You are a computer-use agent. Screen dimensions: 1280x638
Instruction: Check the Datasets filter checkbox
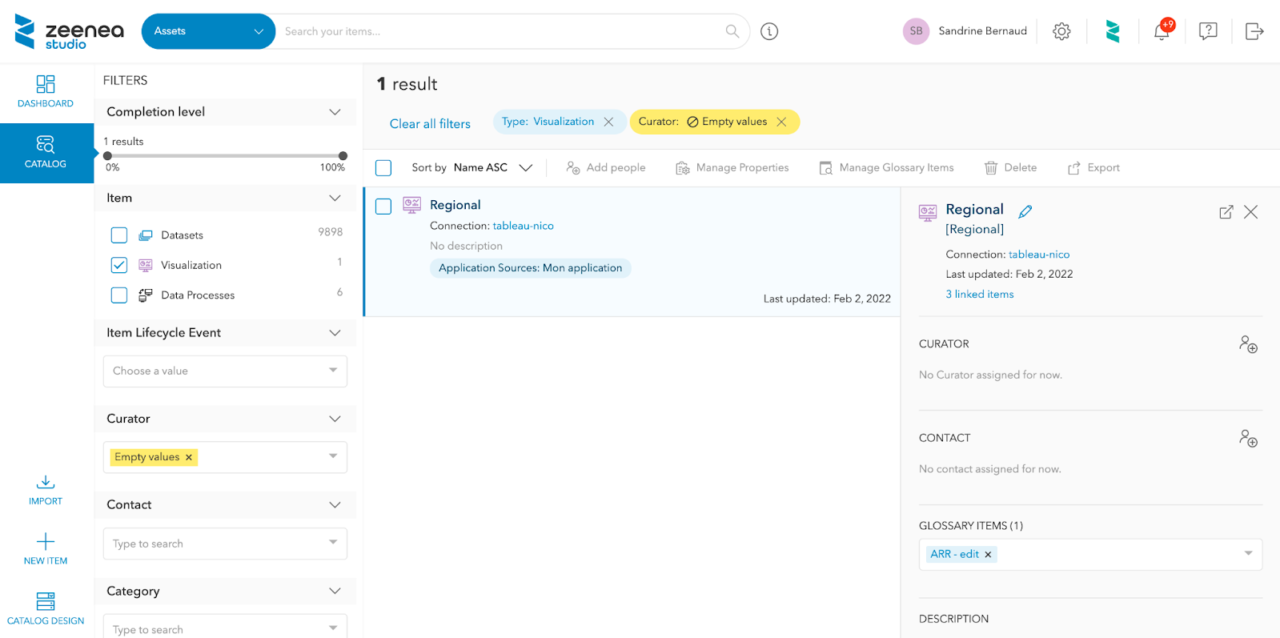(x=119, y=234)
